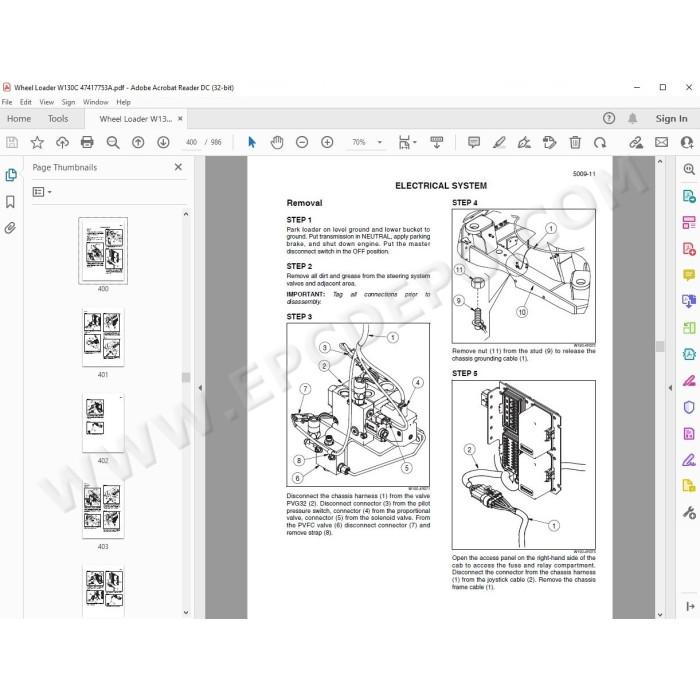Open the more tools wrench icon
700x700 pixels.
pos(689,512)
